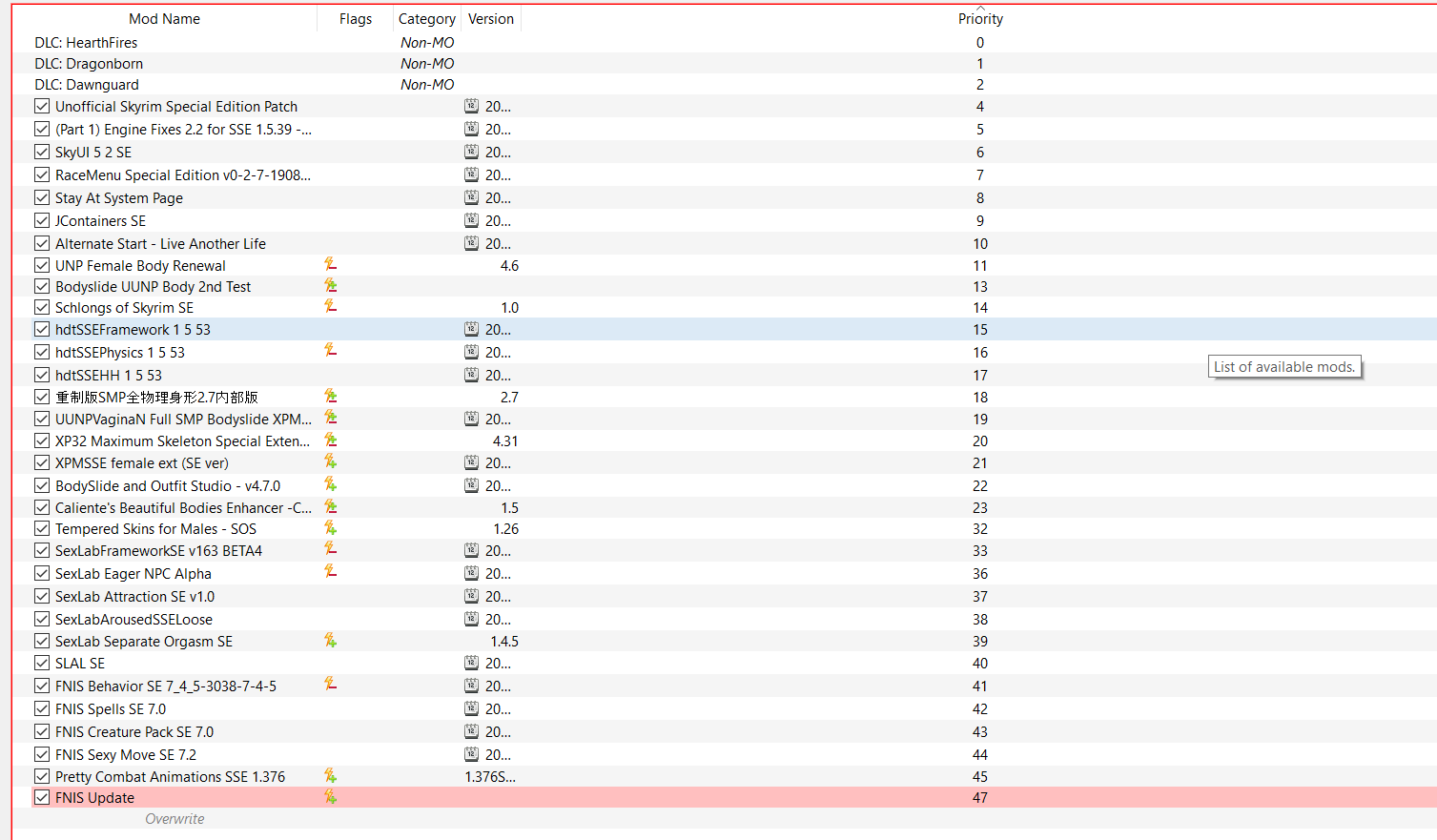Click the version calendar icon for hdtSSEHH 1 5 53

(x=471, y=375)
